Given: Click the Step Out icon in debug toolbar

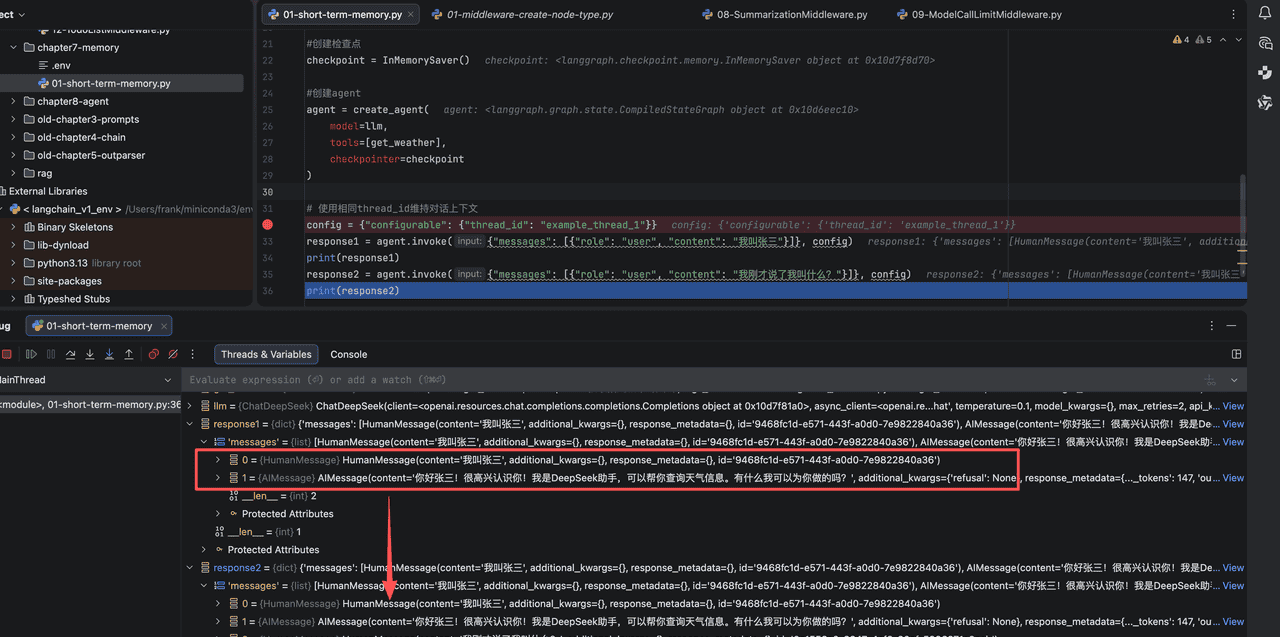Looking at the screenshot, I should 129,355.
